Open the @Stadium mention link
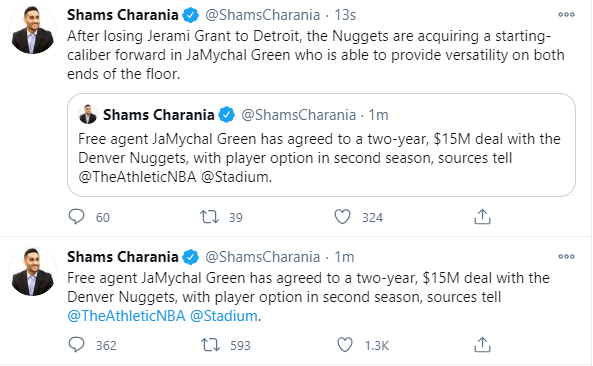593x366 pixels. click(224, 316)
